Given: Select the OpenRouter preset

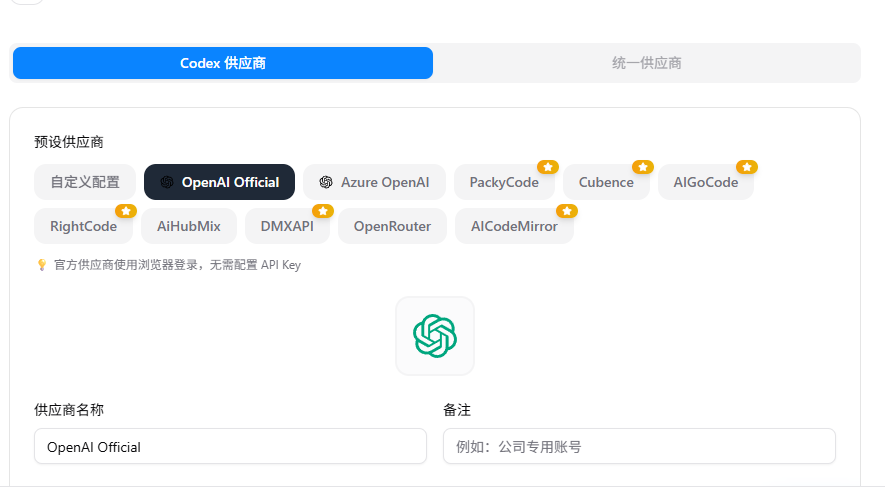Looking at the screenshot, I should coord(392,226).
